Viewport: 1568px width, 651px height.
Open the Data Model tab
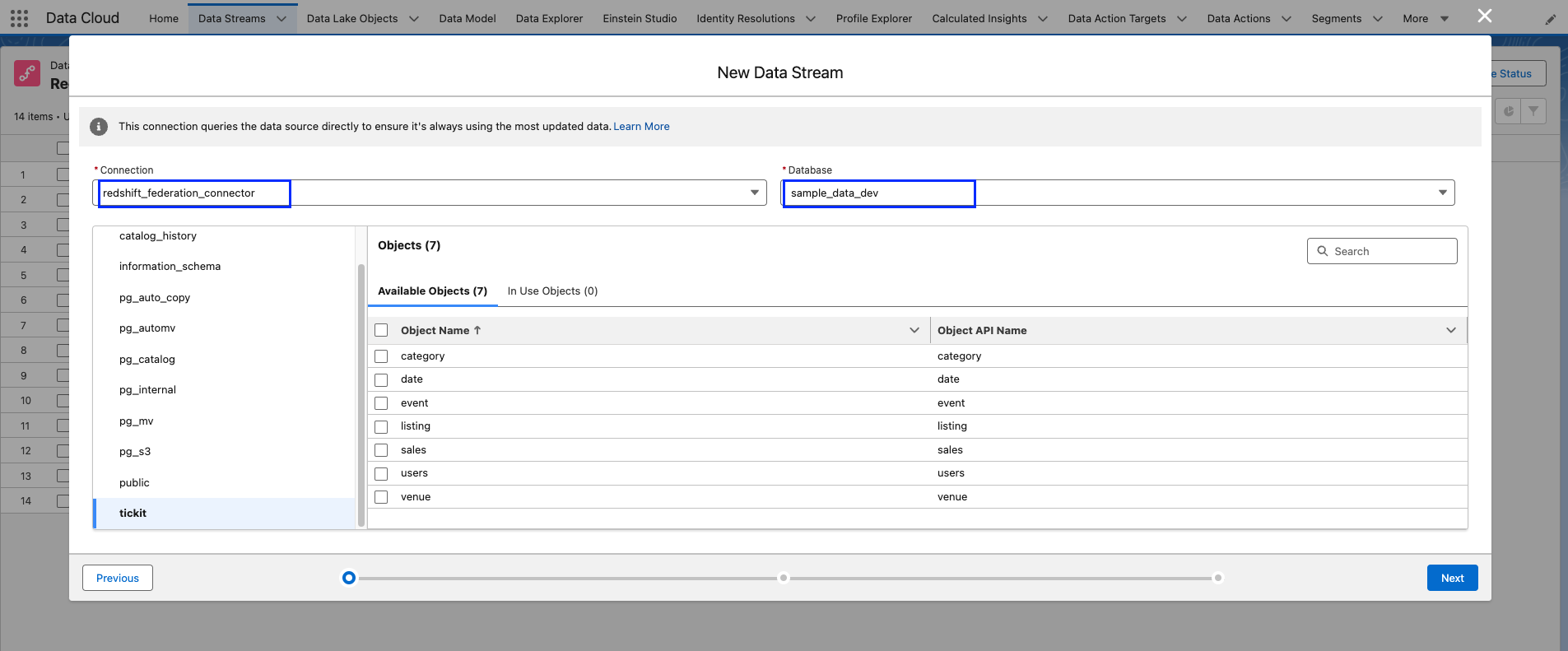[x=468, y=18]
